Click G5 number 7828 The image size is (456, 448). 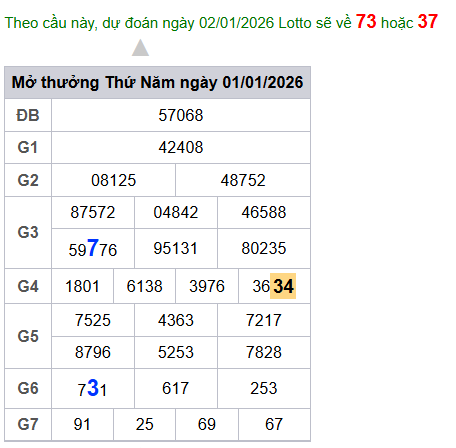pyautogui.click(x=264, y=352)
